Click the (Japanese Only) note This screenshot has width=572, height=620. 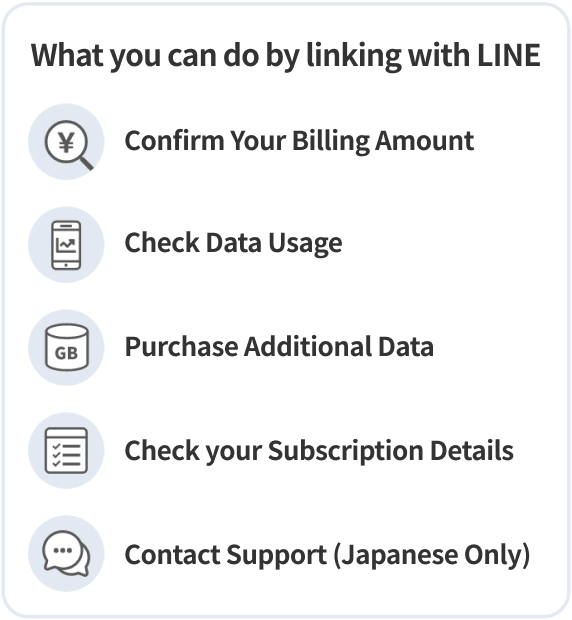(432, 555)
